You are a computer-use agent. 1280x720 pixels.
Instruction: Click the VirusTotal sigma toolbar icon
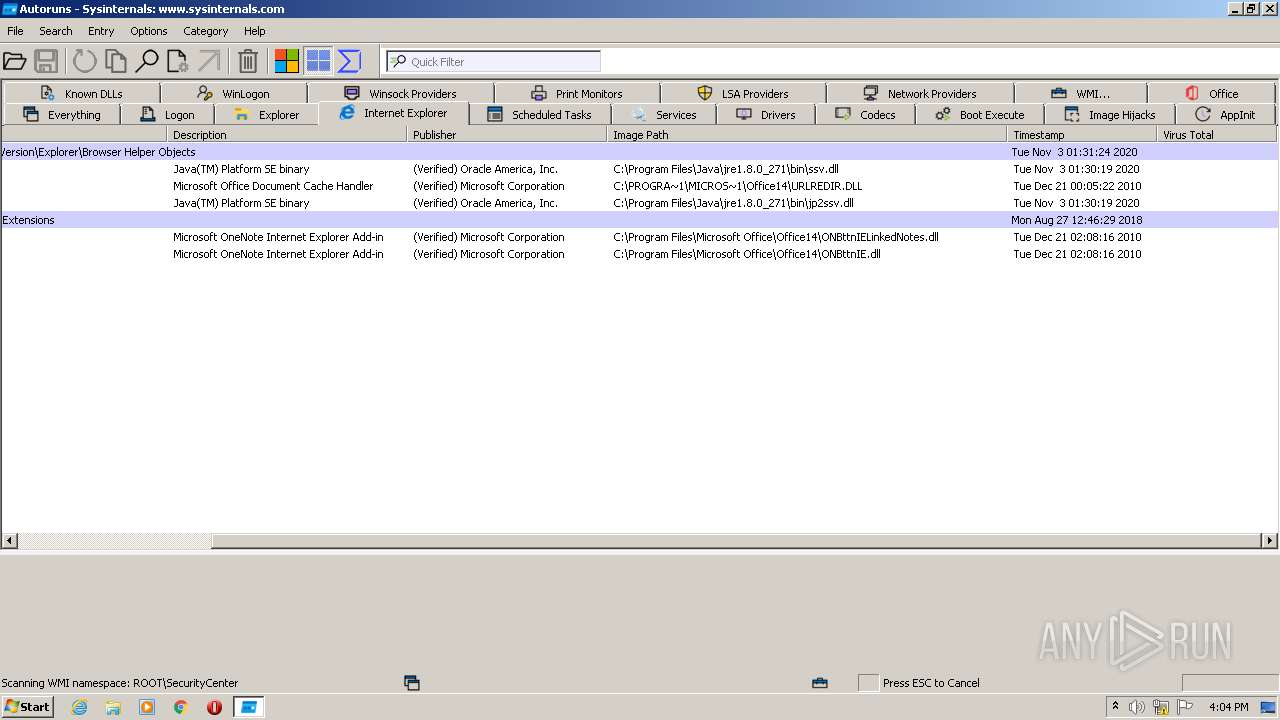click(349, 61)
